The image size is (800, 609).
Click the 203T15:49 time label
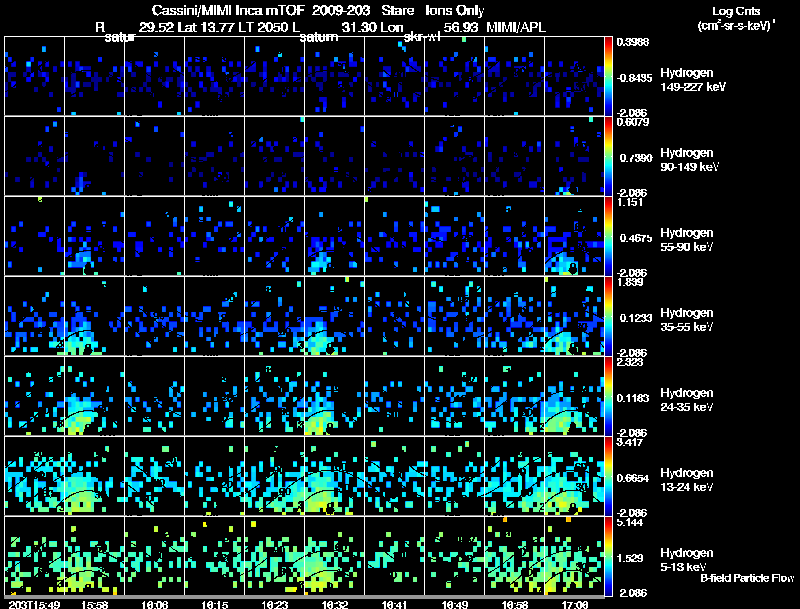35,604
